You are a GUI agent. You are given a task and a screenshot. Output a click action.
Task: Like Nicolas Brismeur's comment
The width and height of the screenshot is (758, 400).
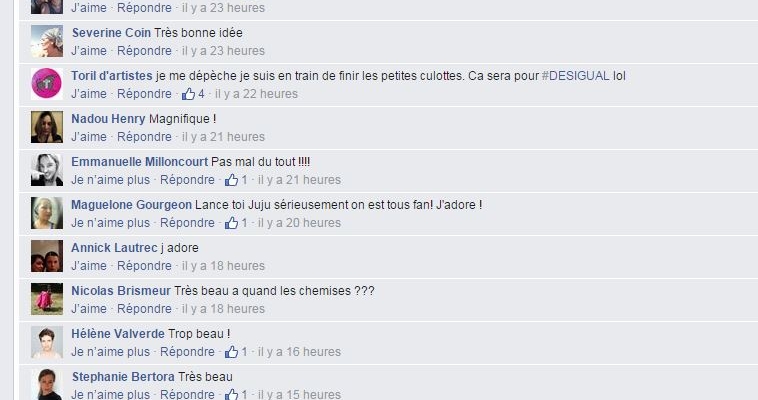coord(88,309)
